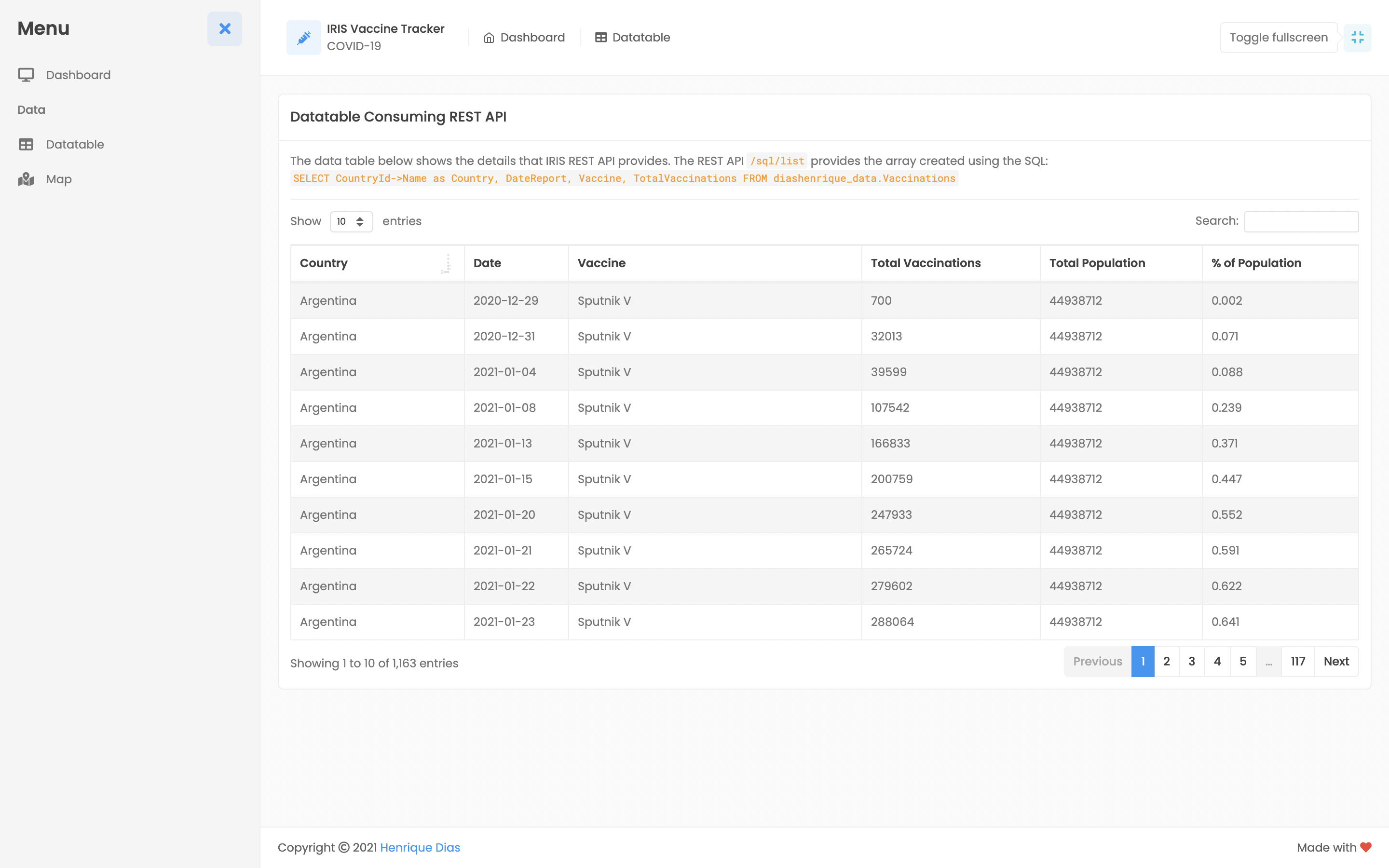1389x868 pixels.
Task: Select page 3 in pagination
Action: [x=1192, y=661]
